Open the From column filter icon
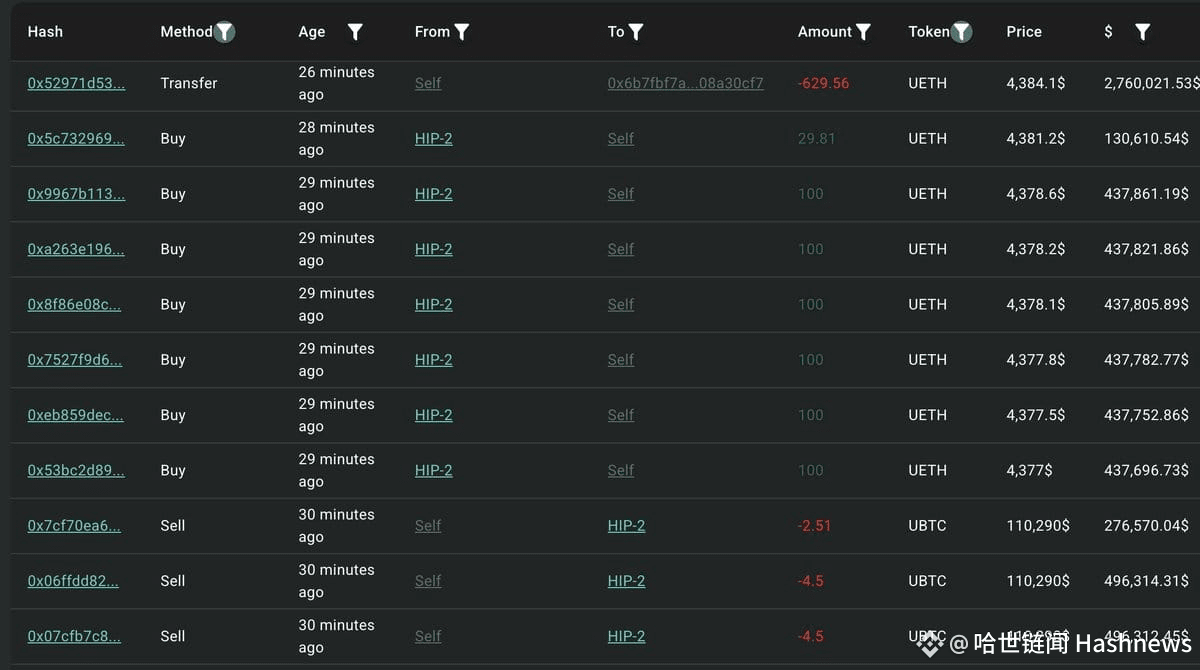The width and height of the screenshot is (1200, 670). pos(462,32)
